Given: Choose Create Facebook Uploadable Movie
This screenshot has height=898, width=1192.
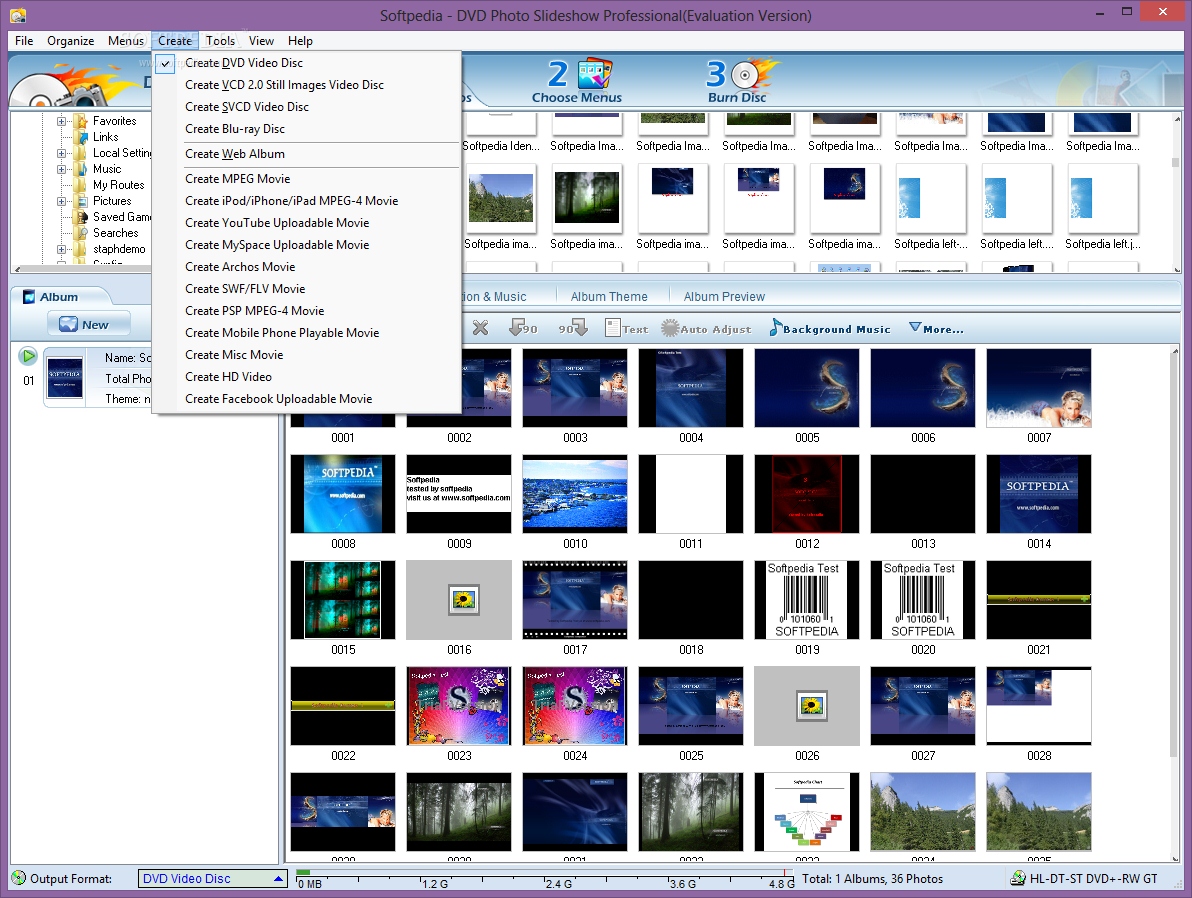Looking at the screenshot, I should click(307, 399).
